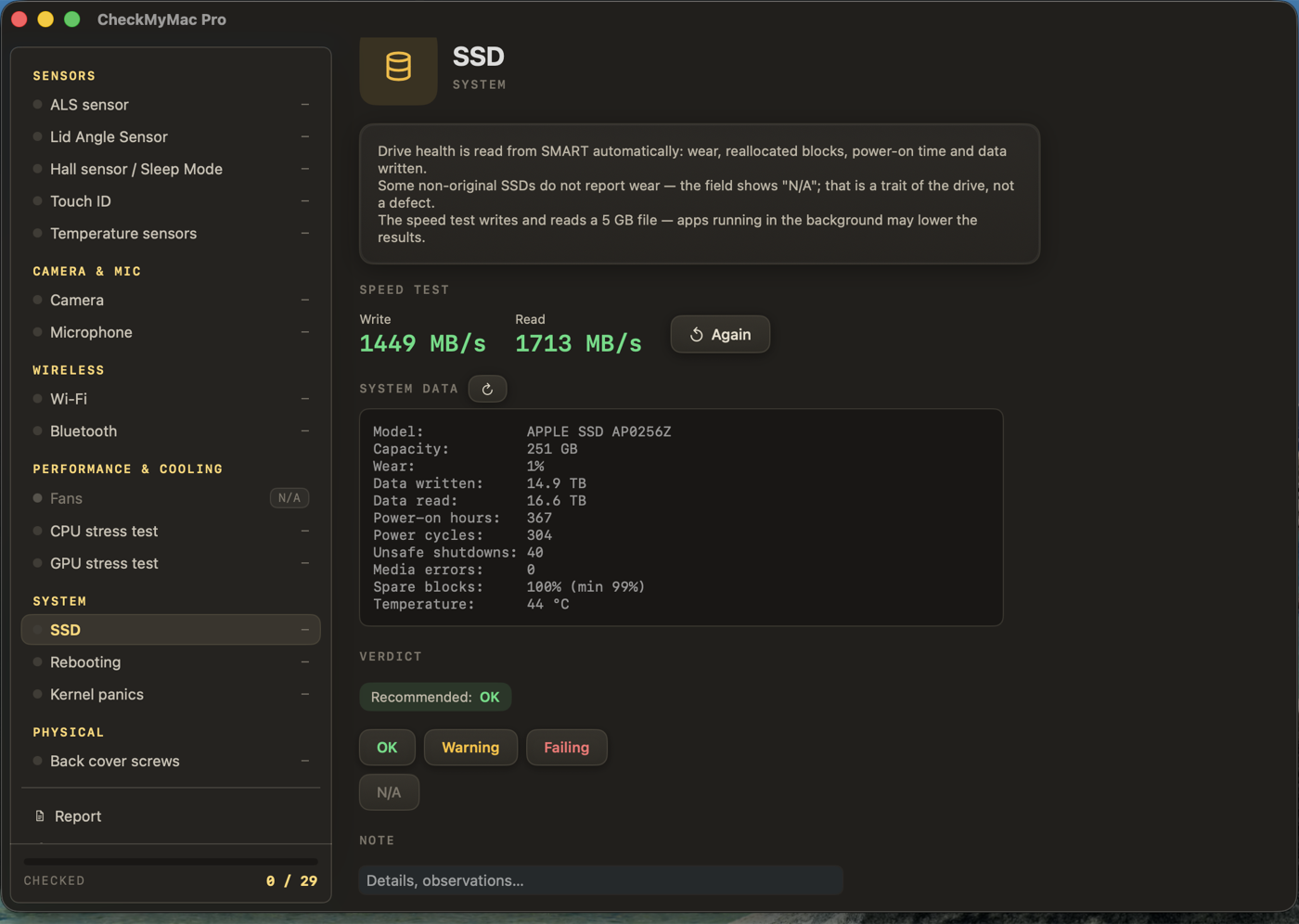Click the Read speed value 1713 MB/s
Image resolution: width=1299 pixels, height=924 pixels.
point(578,343)
